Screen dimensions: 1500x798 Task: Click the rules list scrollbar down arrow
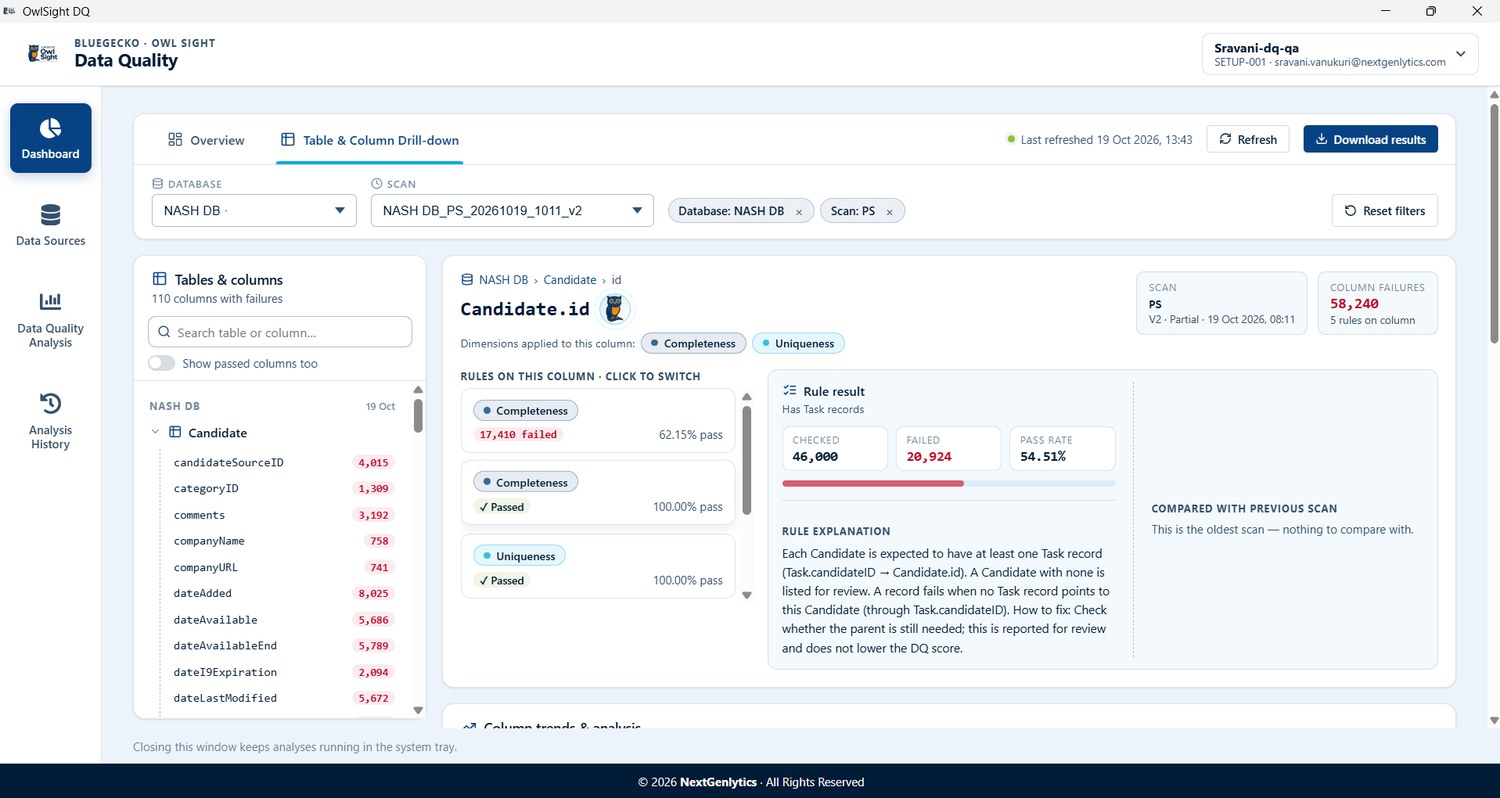[x=746, y=595]
